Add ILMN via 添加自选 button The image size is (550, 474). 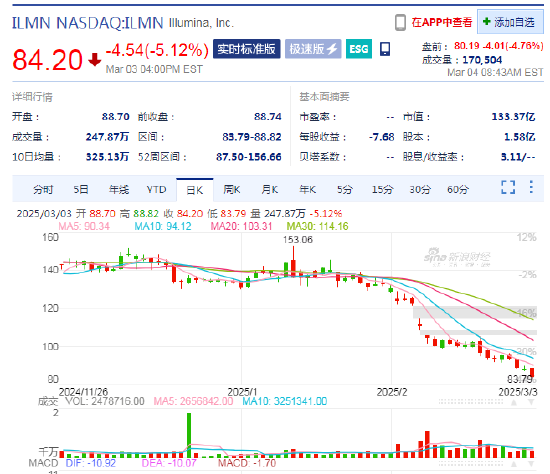click(x=510, y=22)
